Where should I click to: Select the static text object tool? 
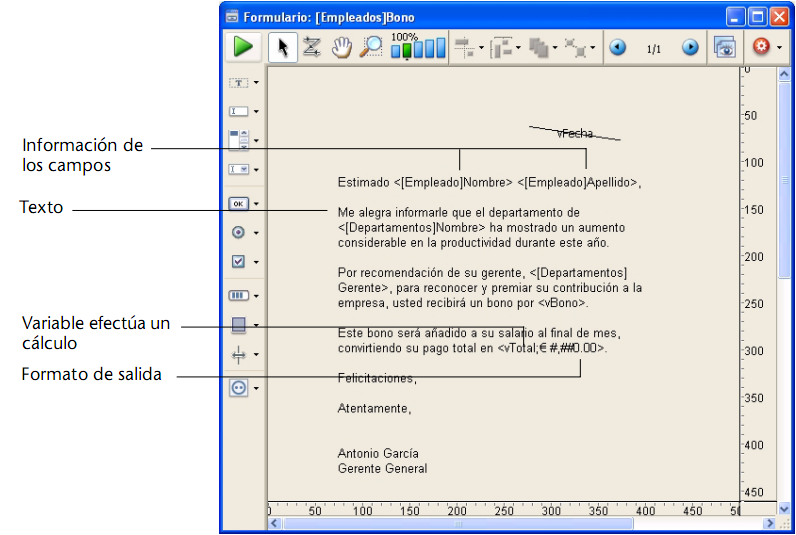pyautogui.click(x=239, y=82)
